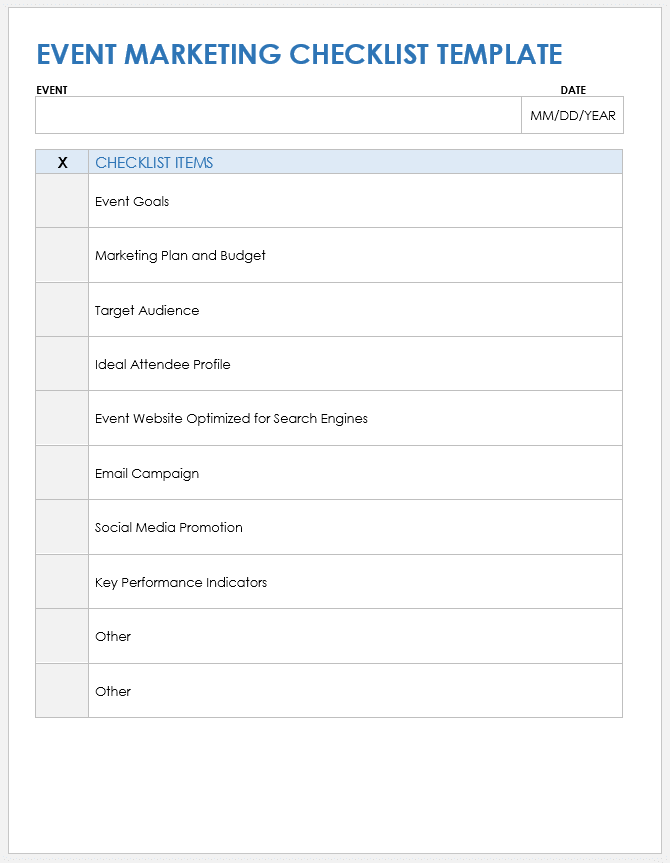Screen dimensions: 670x863
Task: Mark Social Media Promotion as done
Action: point(62,527)
